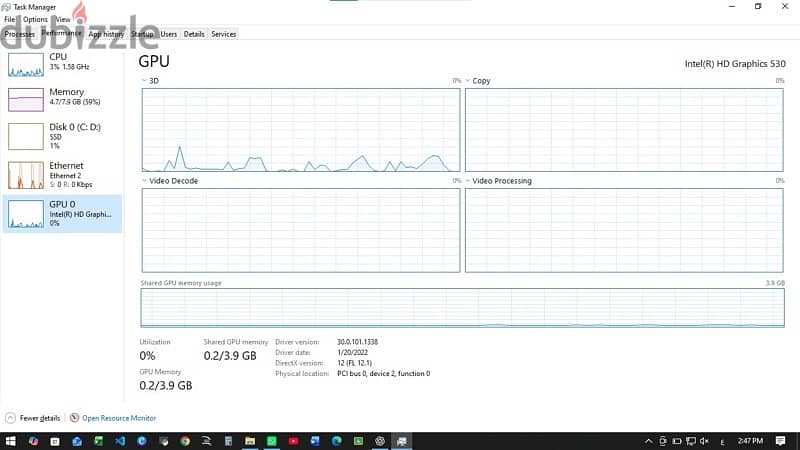Click the Task Manager title bar icon
Screen dimensions: 800x450
tap(6, 7)
